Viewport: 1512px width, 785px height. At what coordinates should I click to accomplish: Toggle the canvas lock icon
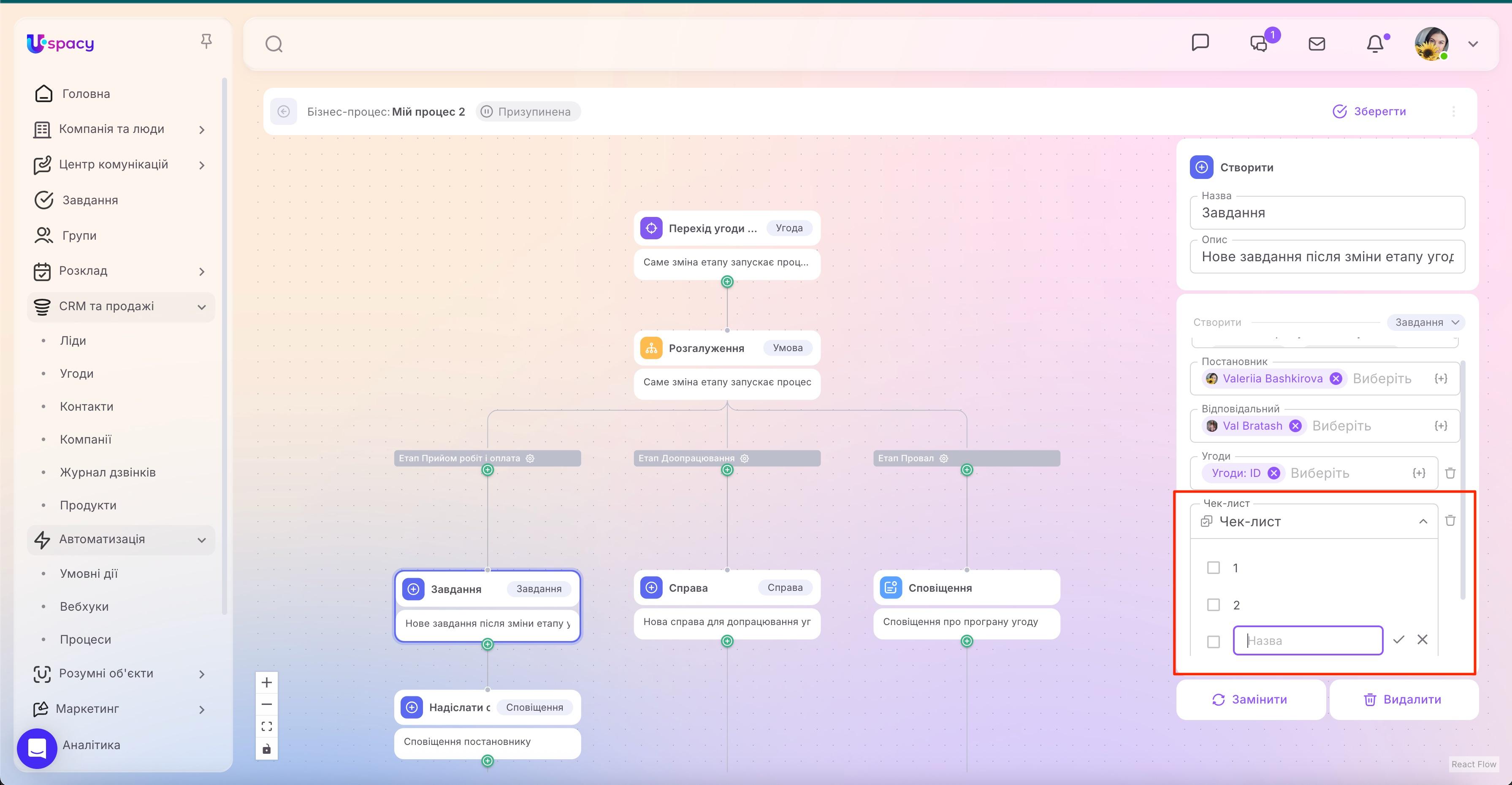266,749
